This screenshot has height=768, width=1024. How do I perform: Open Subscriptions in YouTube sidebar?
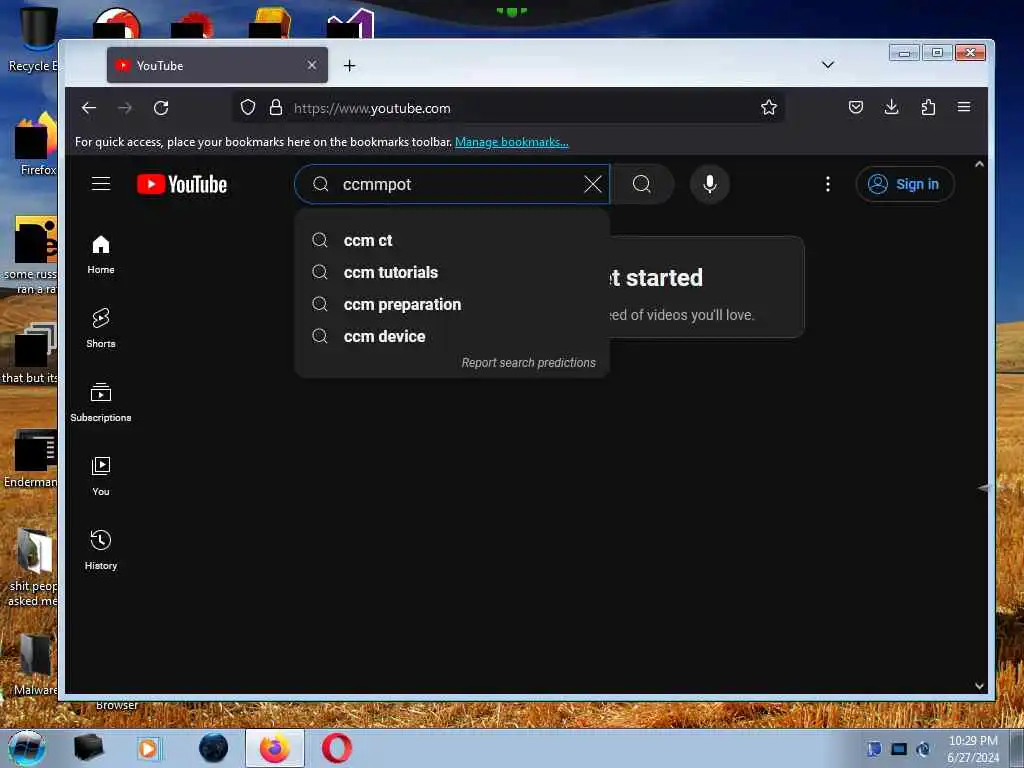click(101, 402)
